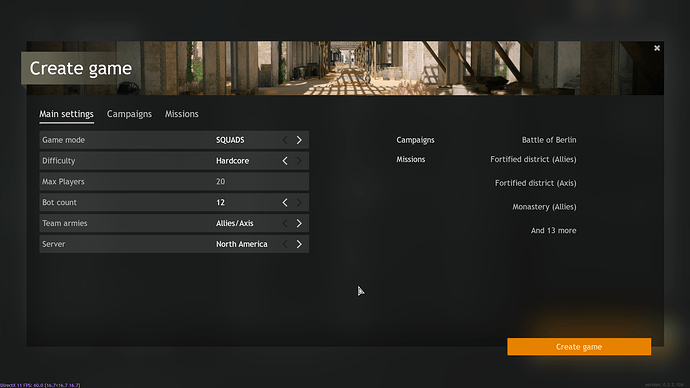Click Fortified district (Axis) mission

click(x=536, y=183)
